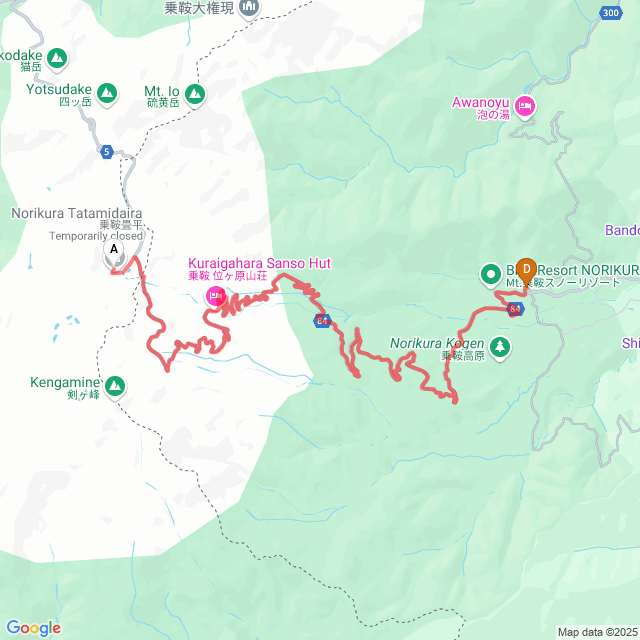Click the Kuraigahara Sanso Hut lodging icon
This screenshot has height=640, width=640.
click(216, 296)
